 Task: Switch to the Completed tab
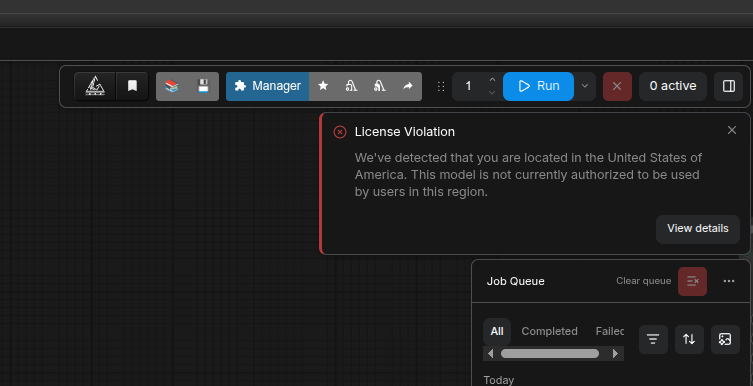coord(549,332)
